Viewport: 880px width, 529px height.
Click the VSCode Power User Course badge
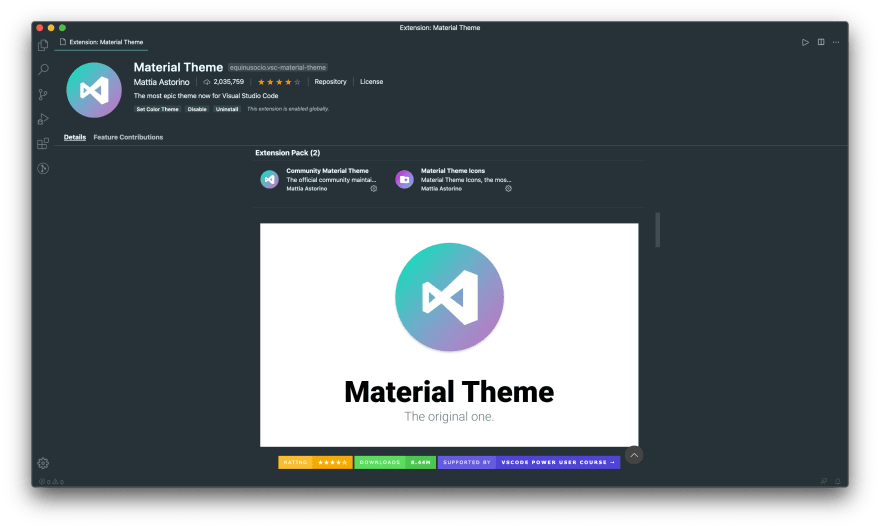pyautogui.click(x=529, y=462)
